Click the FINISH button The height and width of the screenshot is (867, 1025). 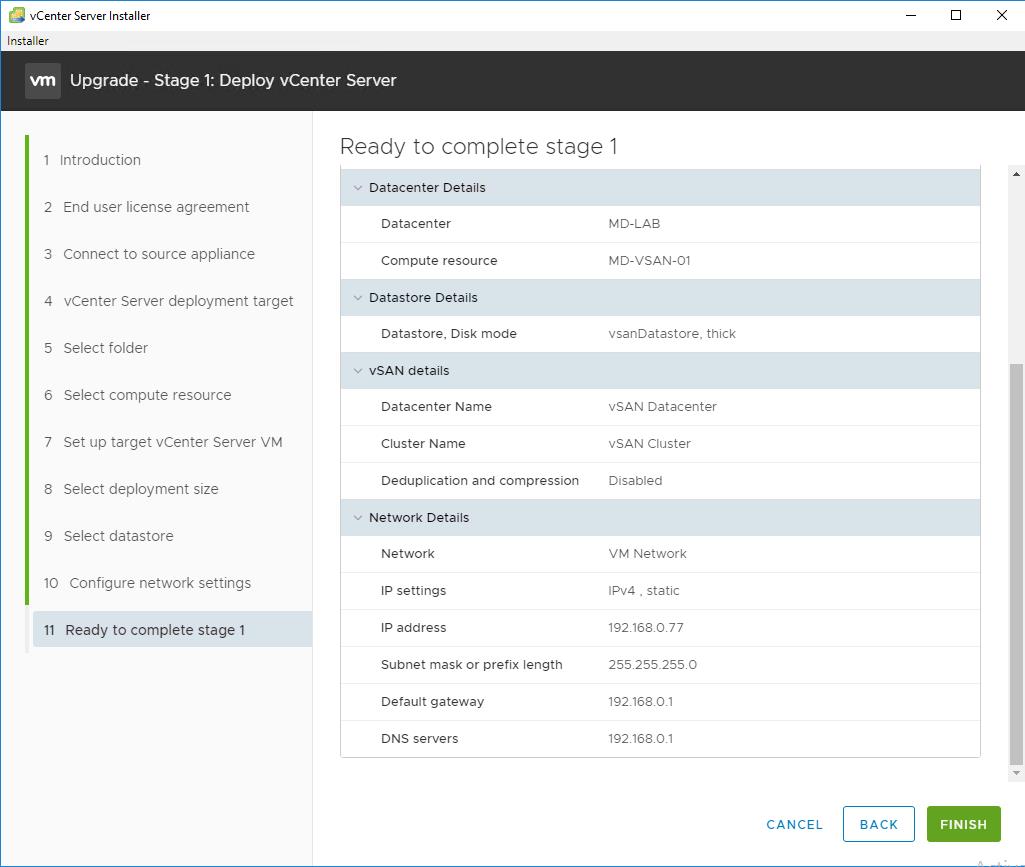coord(964,824)
